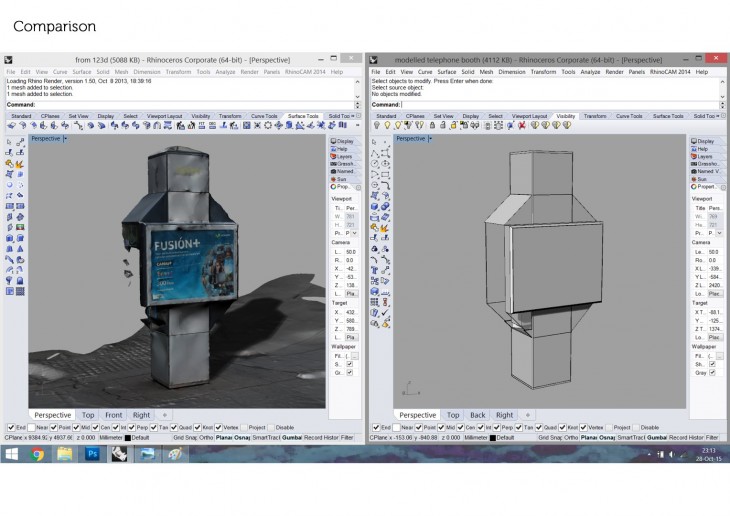Switch to the Back viewport tab
This screenshot has height=516, width=730.
pyautogui.click(x=478, y=415)
